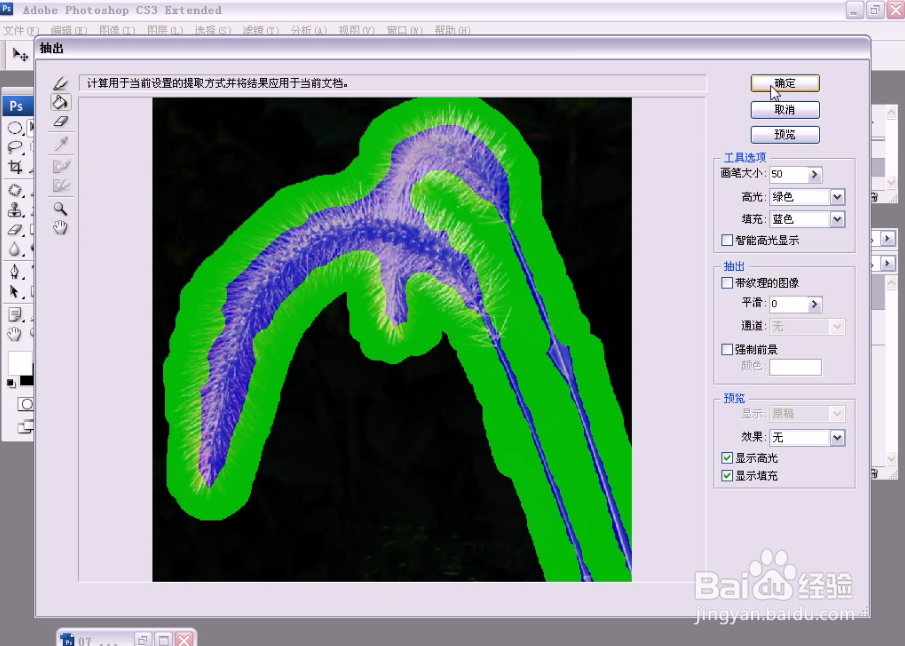Select the Pen tool in main toolbox

pyautogui.click(x=15, y=271)
